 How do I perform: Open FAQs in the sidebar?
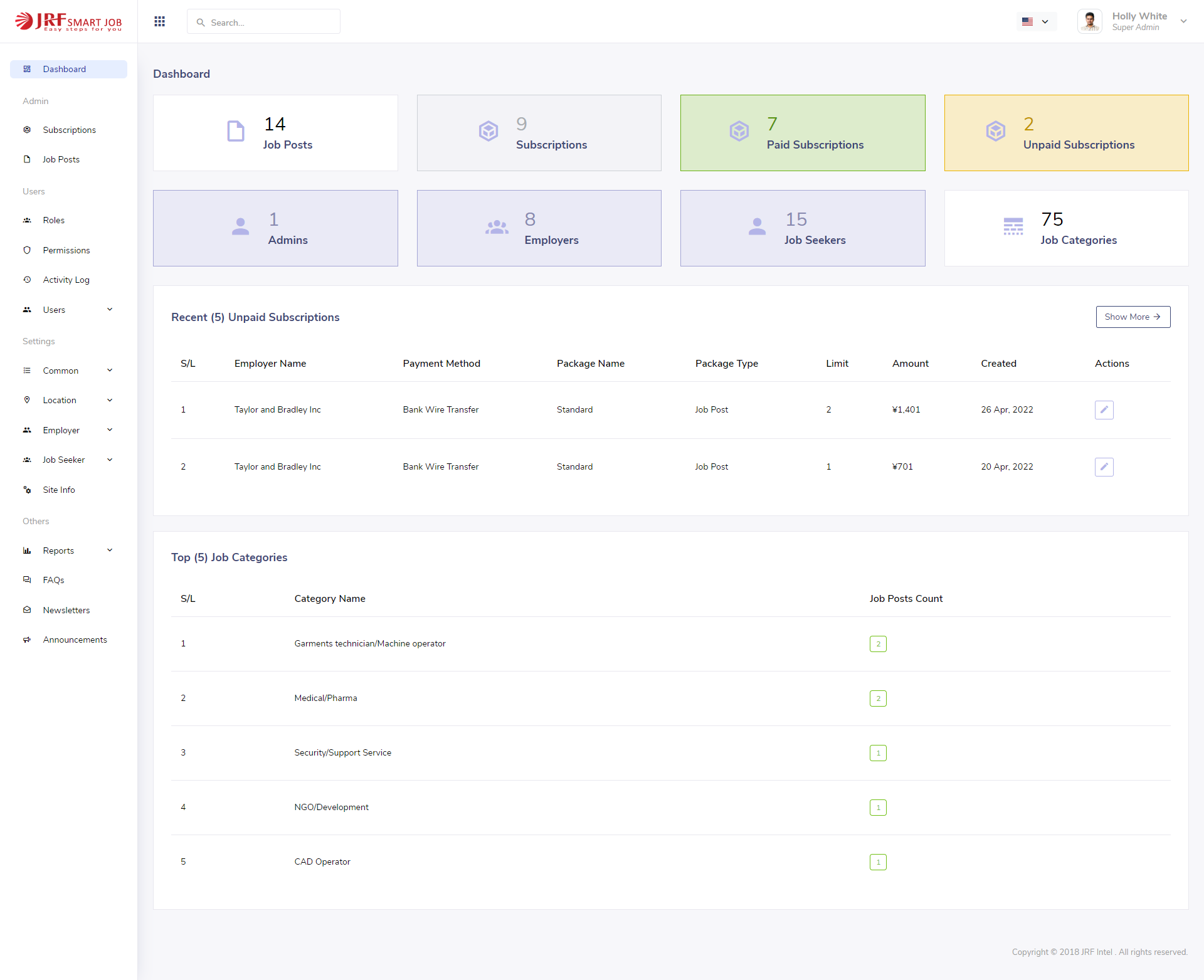(68, 580)
